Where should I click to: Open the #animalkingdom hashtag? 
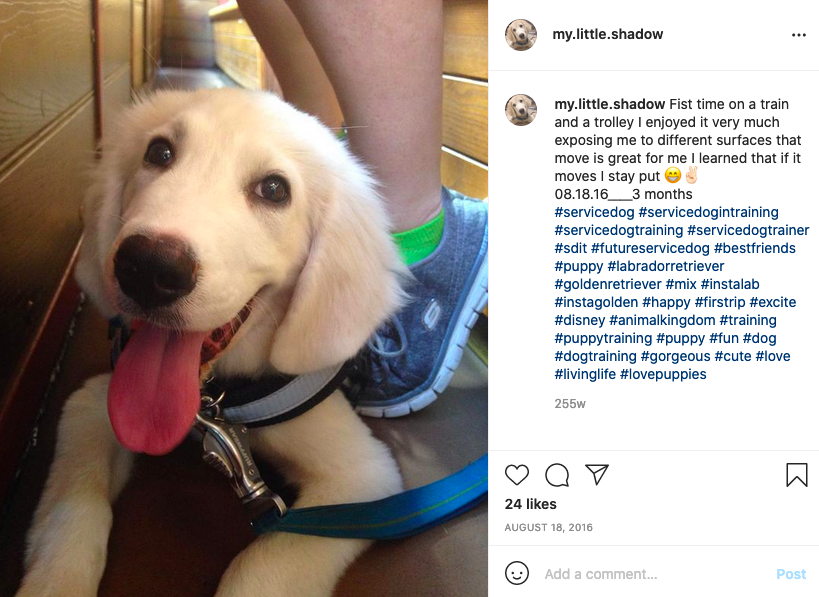pyautogui.click(x=662, y=320)
